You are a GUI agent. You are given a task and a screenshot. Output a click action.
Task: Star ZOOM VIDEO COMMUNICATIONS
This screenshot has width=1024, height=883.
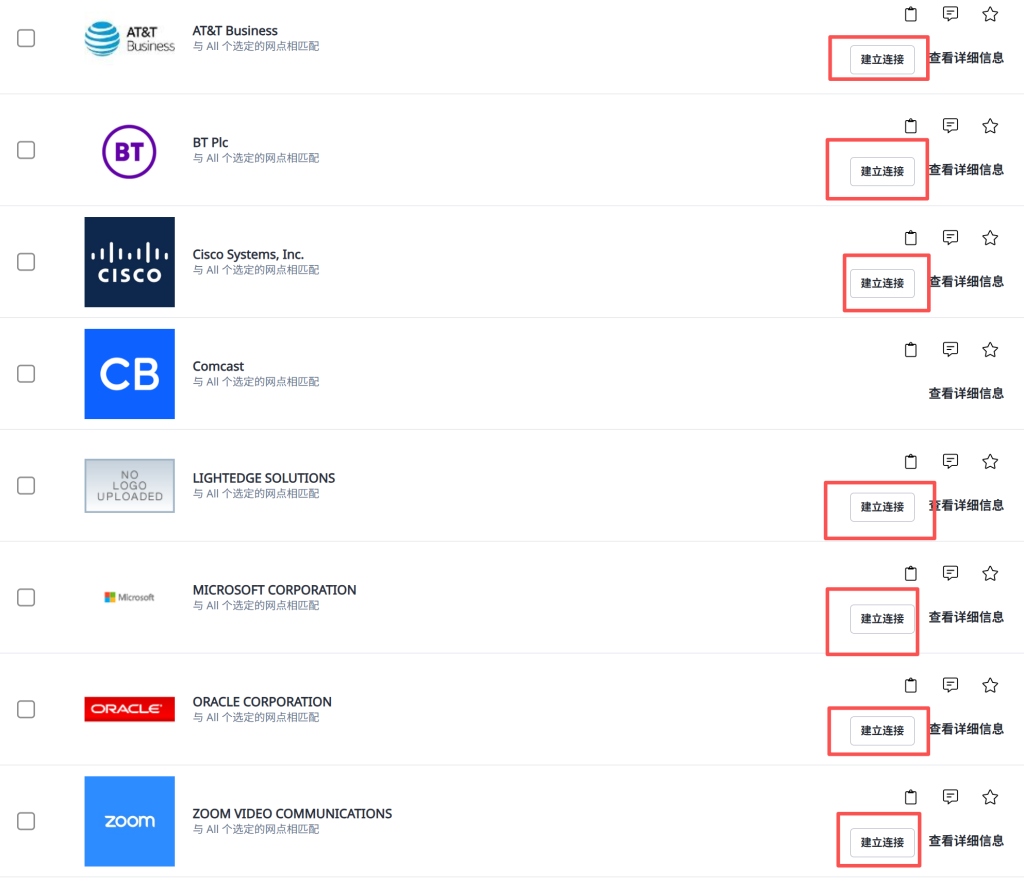(x=990, y=797)
